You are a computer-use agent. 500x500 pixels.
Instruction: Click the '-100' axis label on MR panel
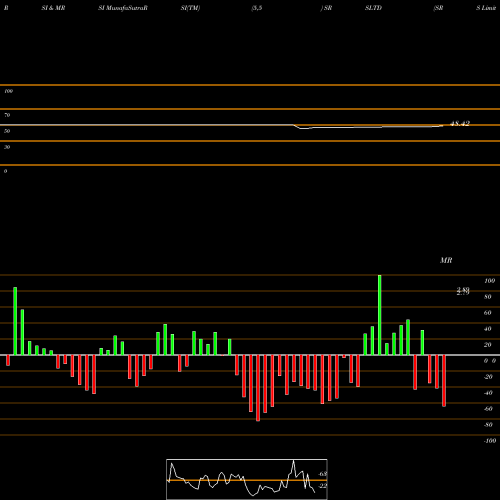(x=490, y=441)
